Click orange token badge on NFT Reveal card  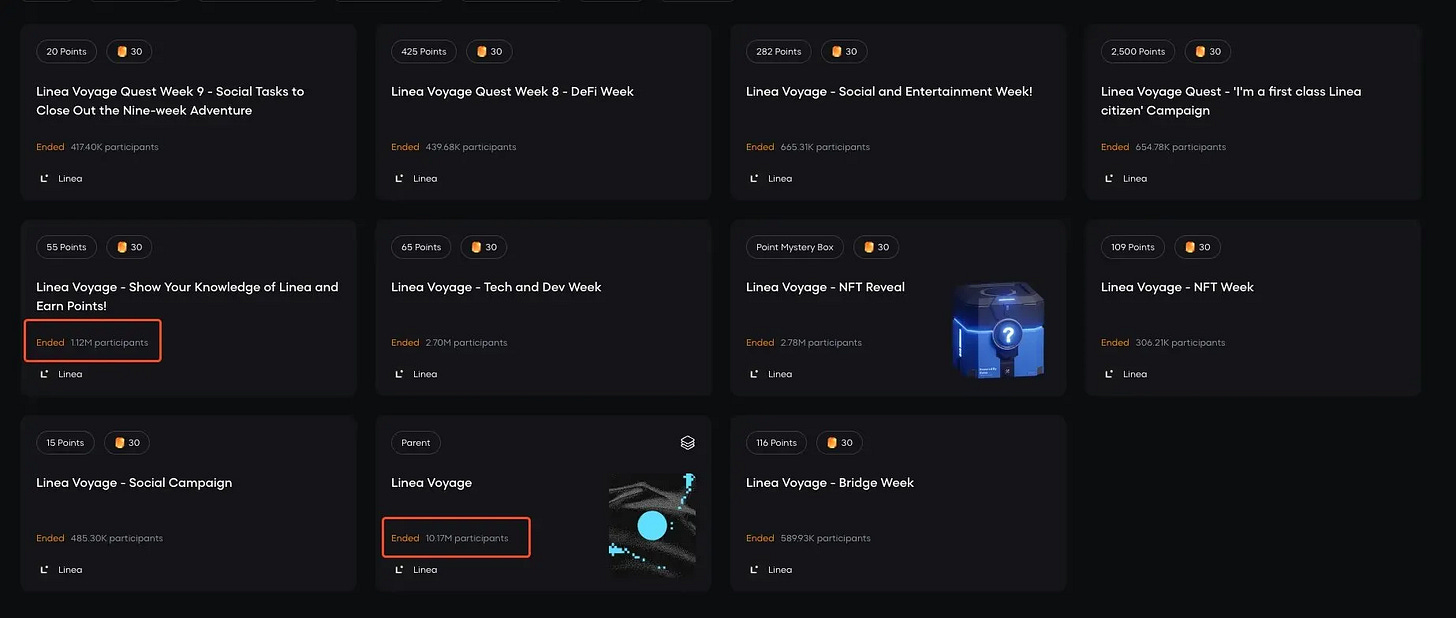877,247
